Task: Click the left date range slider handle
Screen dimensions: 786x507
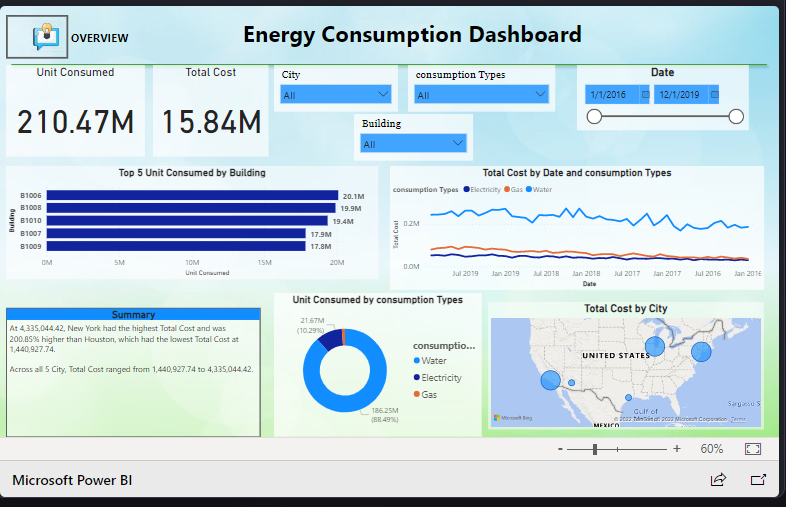Action: 594,117
